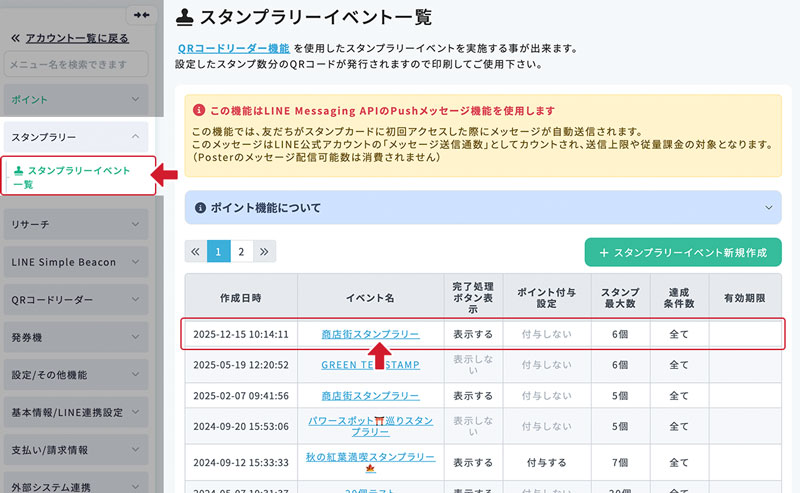Image resolution: width=800 pixels, height=493 pixels.
Task: Click スタンプラリーイベント新規作成 button
Action: 682,252
